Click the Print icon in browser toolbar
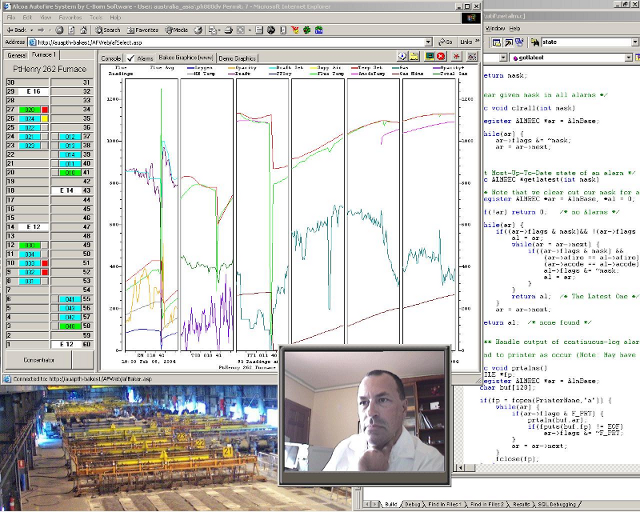This screenshot has height=512, width=640. 229,30
